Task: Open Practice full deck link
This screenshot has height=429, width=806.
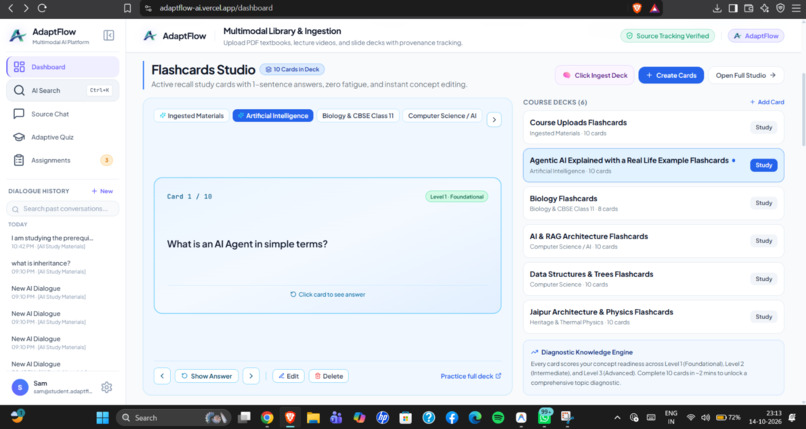Action: pos(470,376)
